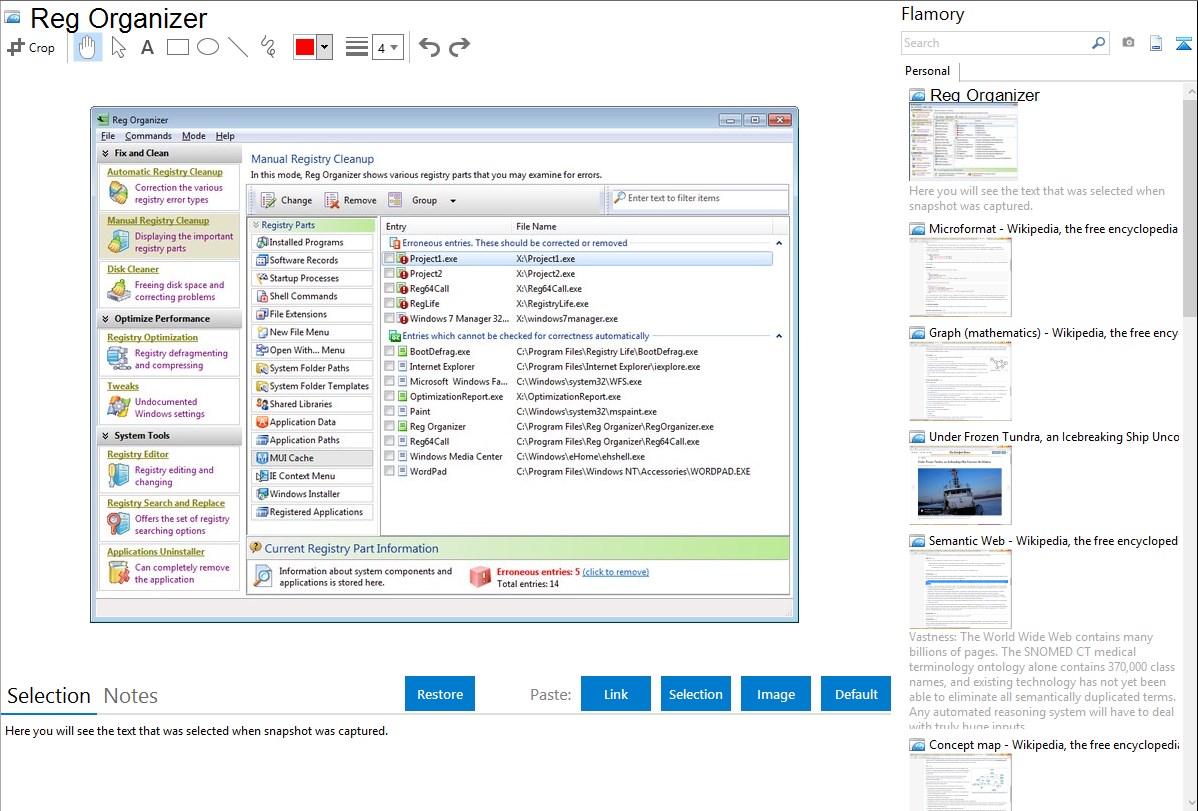Click the camera snapshot icon

click(1128, 43)
